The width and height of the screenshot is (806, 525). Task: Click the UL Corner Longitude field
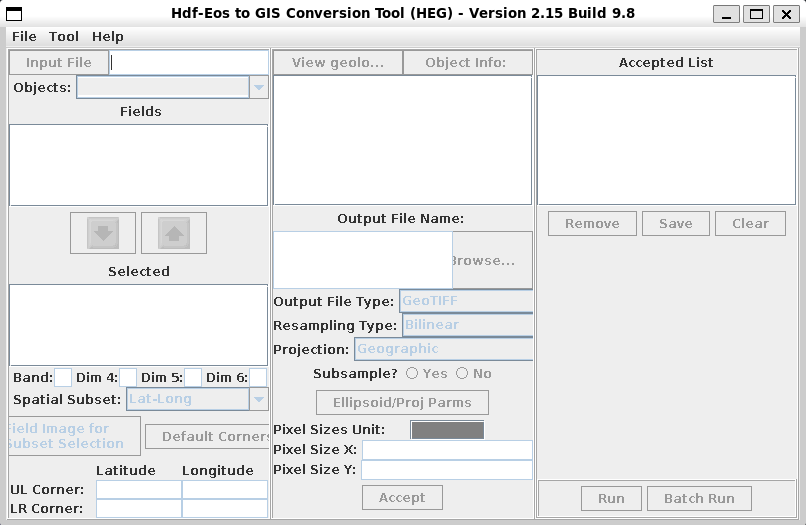click(x=225, y=490)
